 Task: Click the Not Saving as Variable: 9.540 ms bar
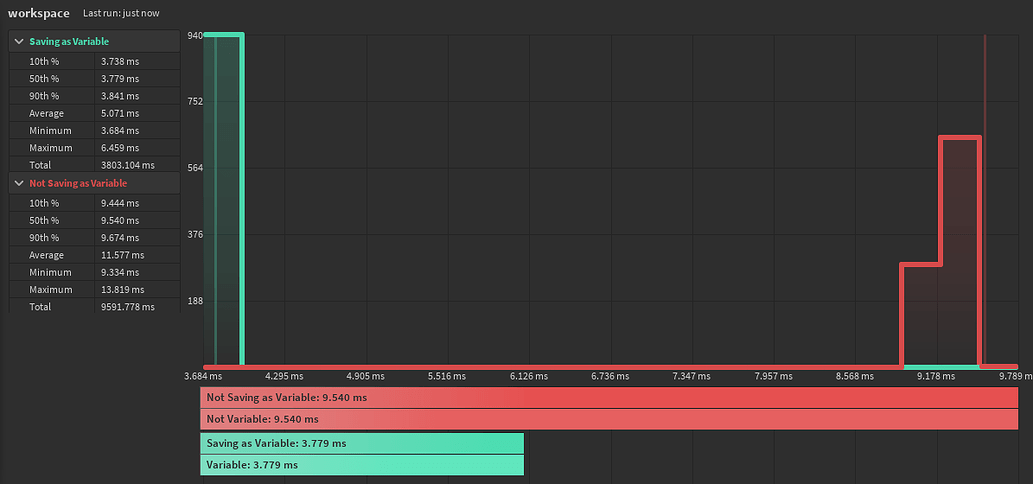609,398
